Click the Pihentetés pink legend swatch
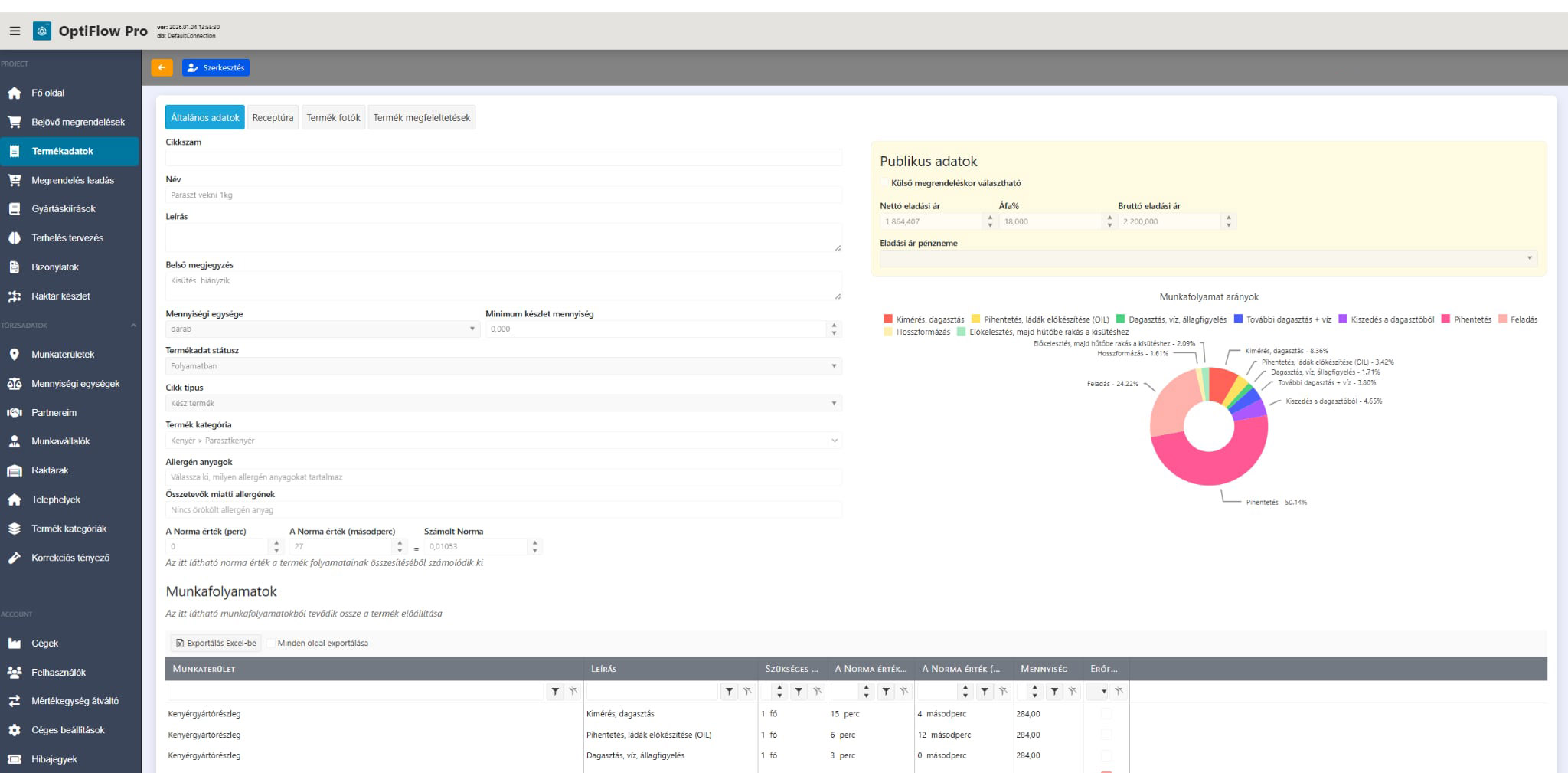 click(1445, 319)
